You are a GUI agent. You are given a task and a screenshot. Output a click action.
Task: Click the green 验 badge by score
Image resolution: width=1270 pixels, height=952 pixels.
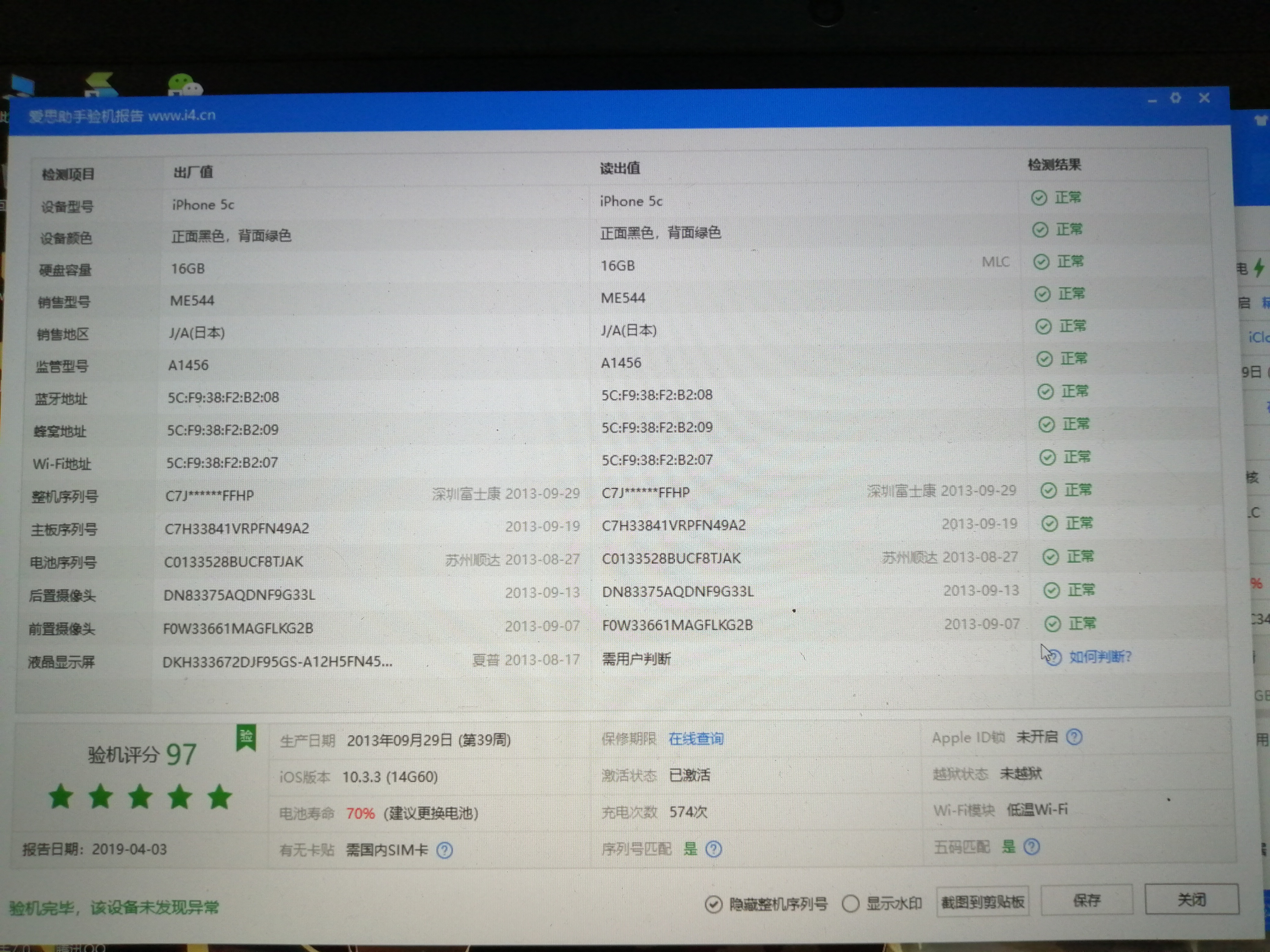[x=246, y=737]
